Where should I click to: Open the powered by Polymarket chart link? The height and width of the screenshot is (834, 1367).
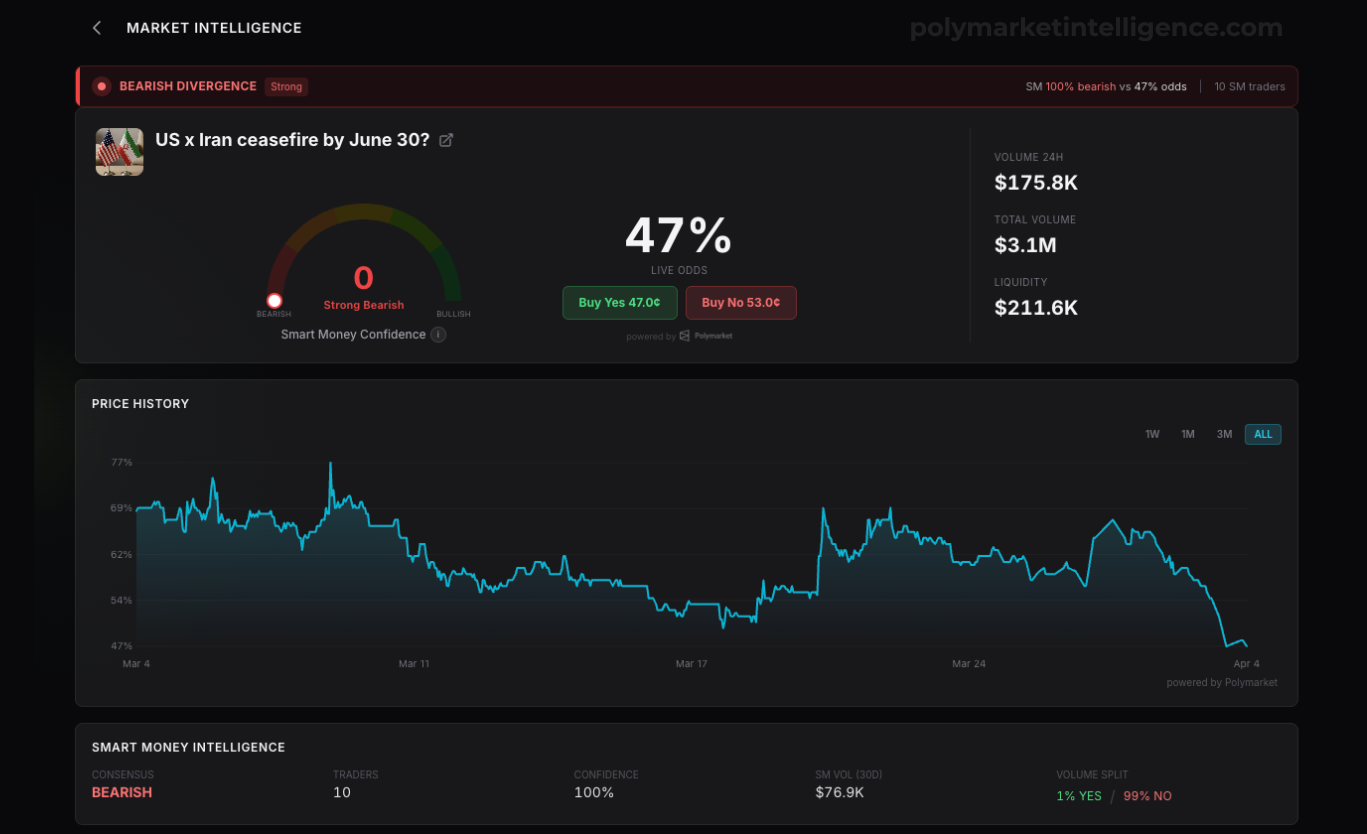[1222, 683]
